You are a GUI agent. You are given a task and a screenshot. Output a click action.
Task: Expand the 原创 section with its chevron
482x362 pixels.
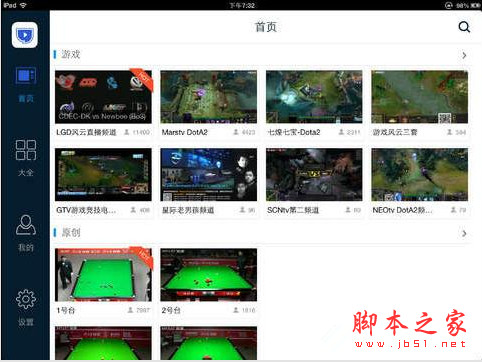tap(464, 233)
